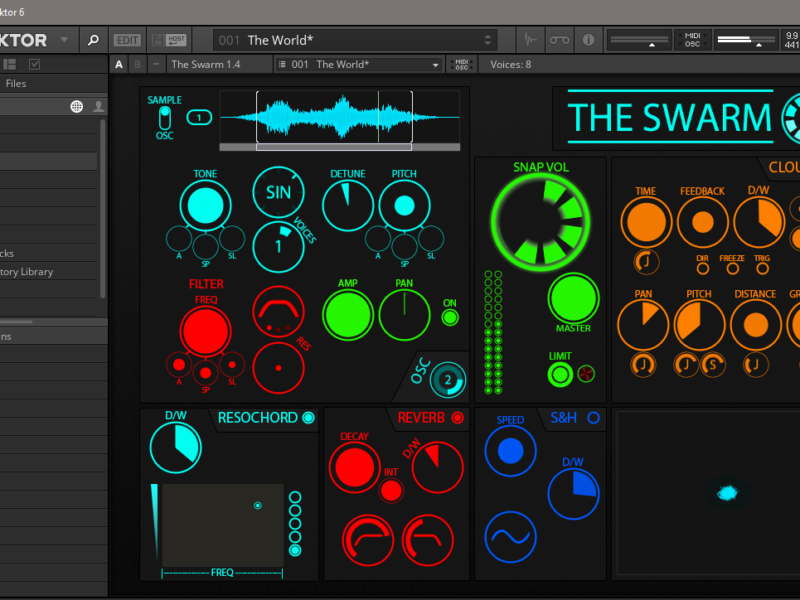Viewport: 800px width, 600px height.
Task: Turn off the REVERB power toggle
Action: [x=458, y=418]
